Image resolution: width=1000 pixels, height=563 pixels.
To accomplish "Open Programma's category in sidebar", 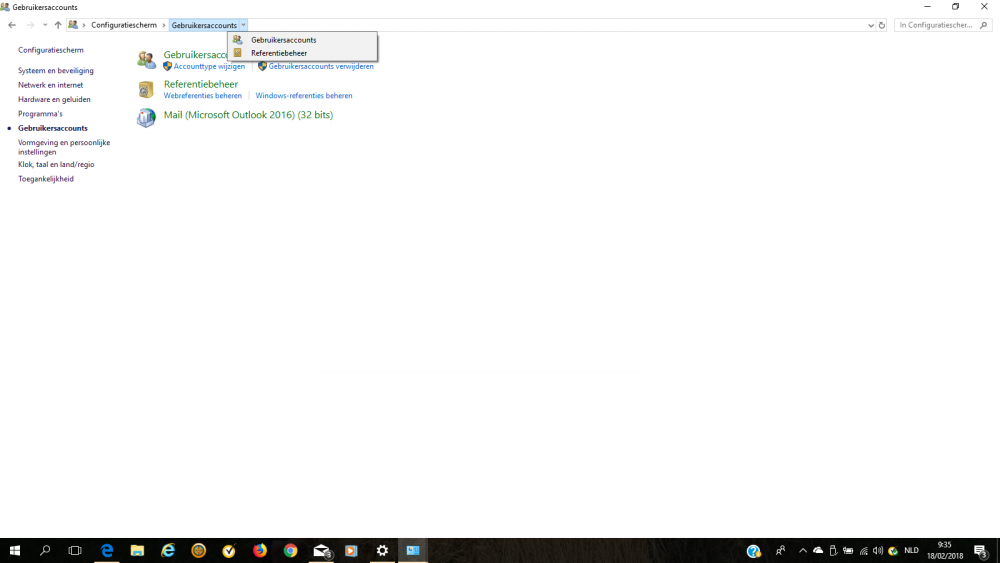I will pos(40,113).
